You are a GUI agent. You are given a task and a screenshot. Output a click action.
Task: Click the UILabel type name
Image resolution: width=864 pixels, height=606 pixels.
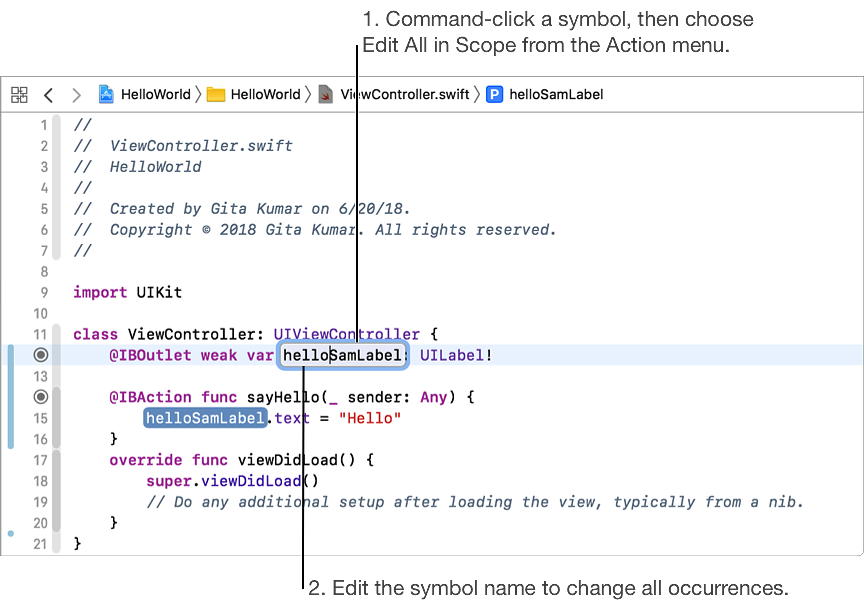coord(452,355)
